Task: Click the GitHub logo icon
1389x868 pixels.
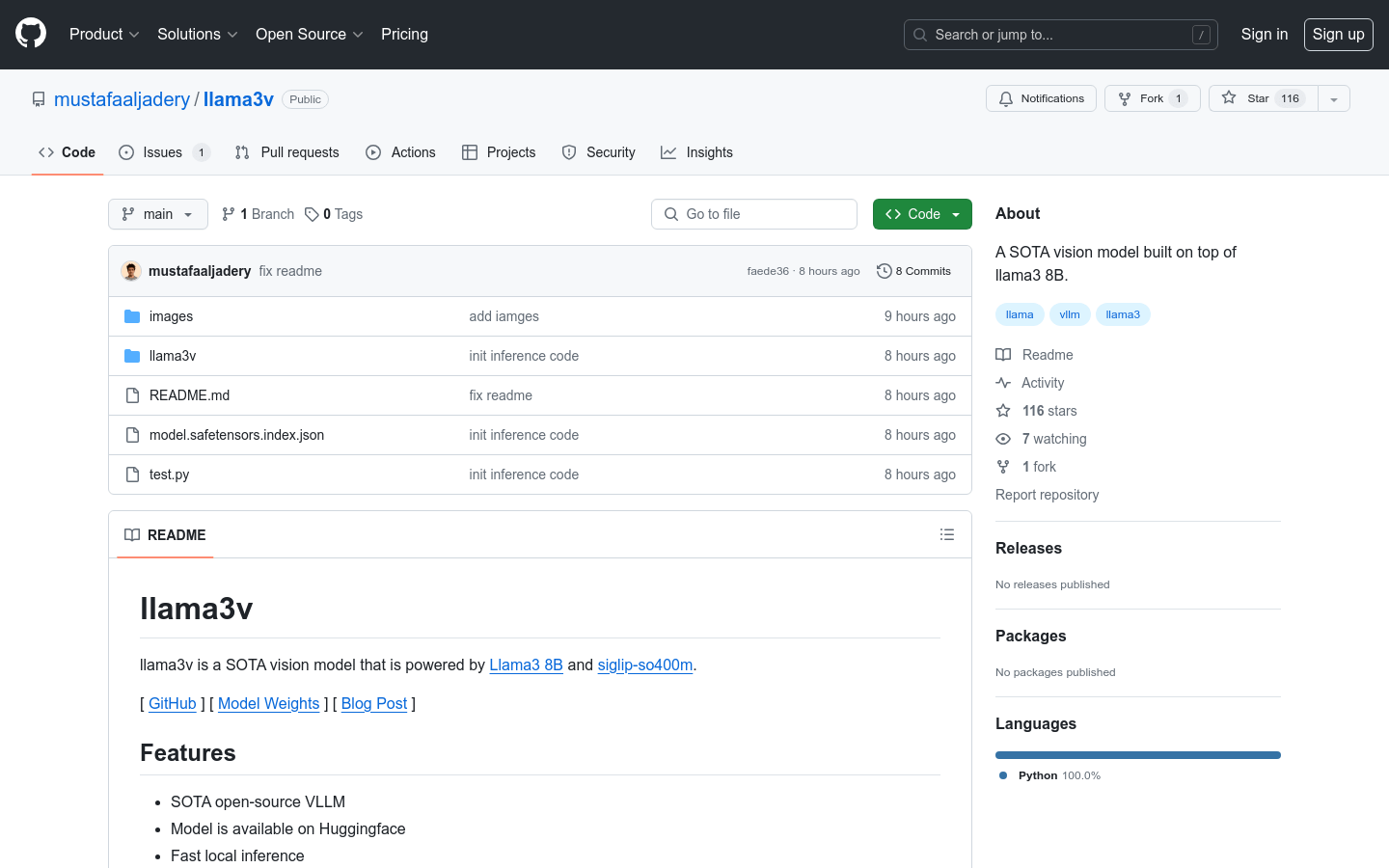Action: click(31, 34)
